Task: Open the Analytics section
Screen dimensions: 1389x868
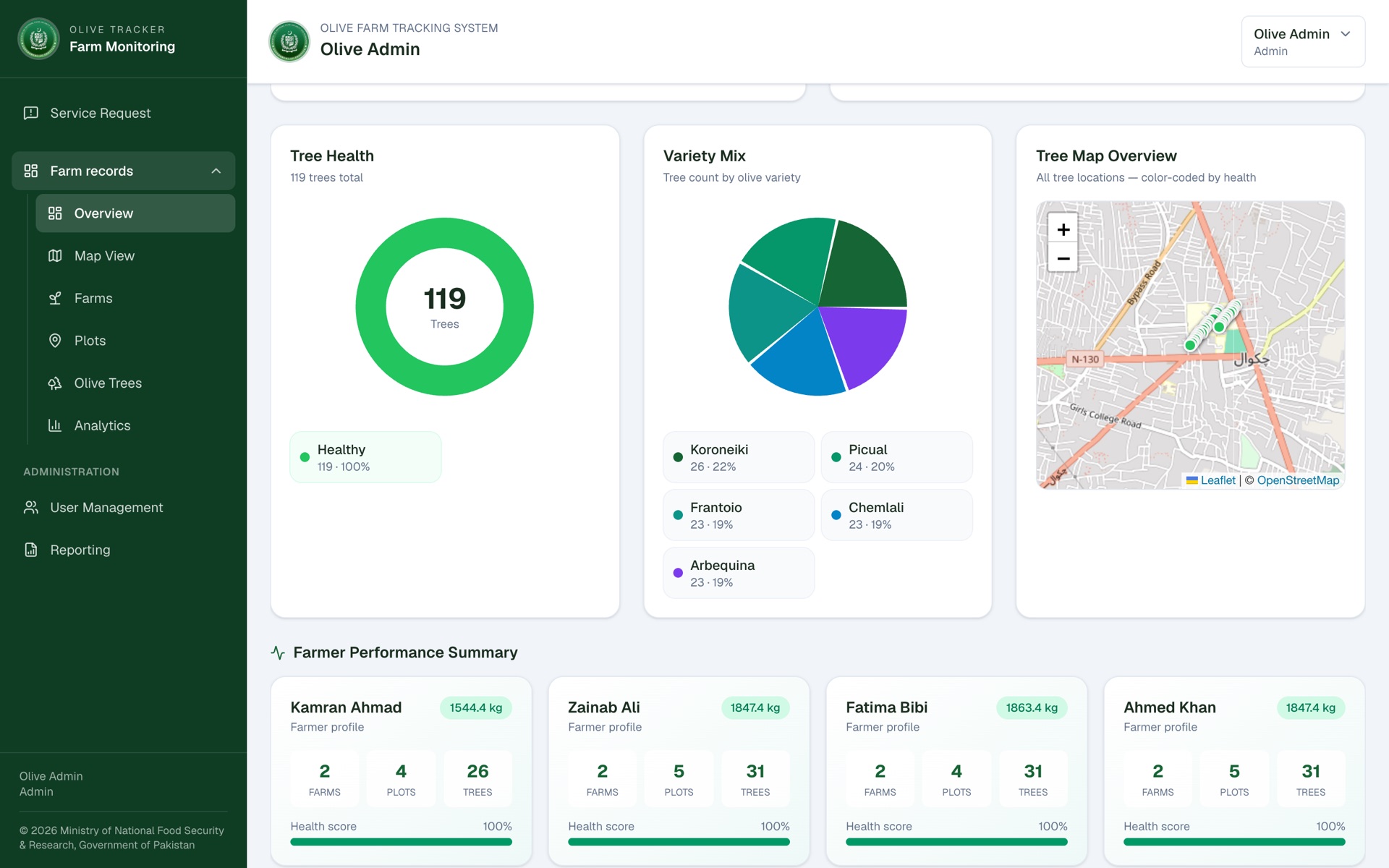Action: click(x=135, y=425)
